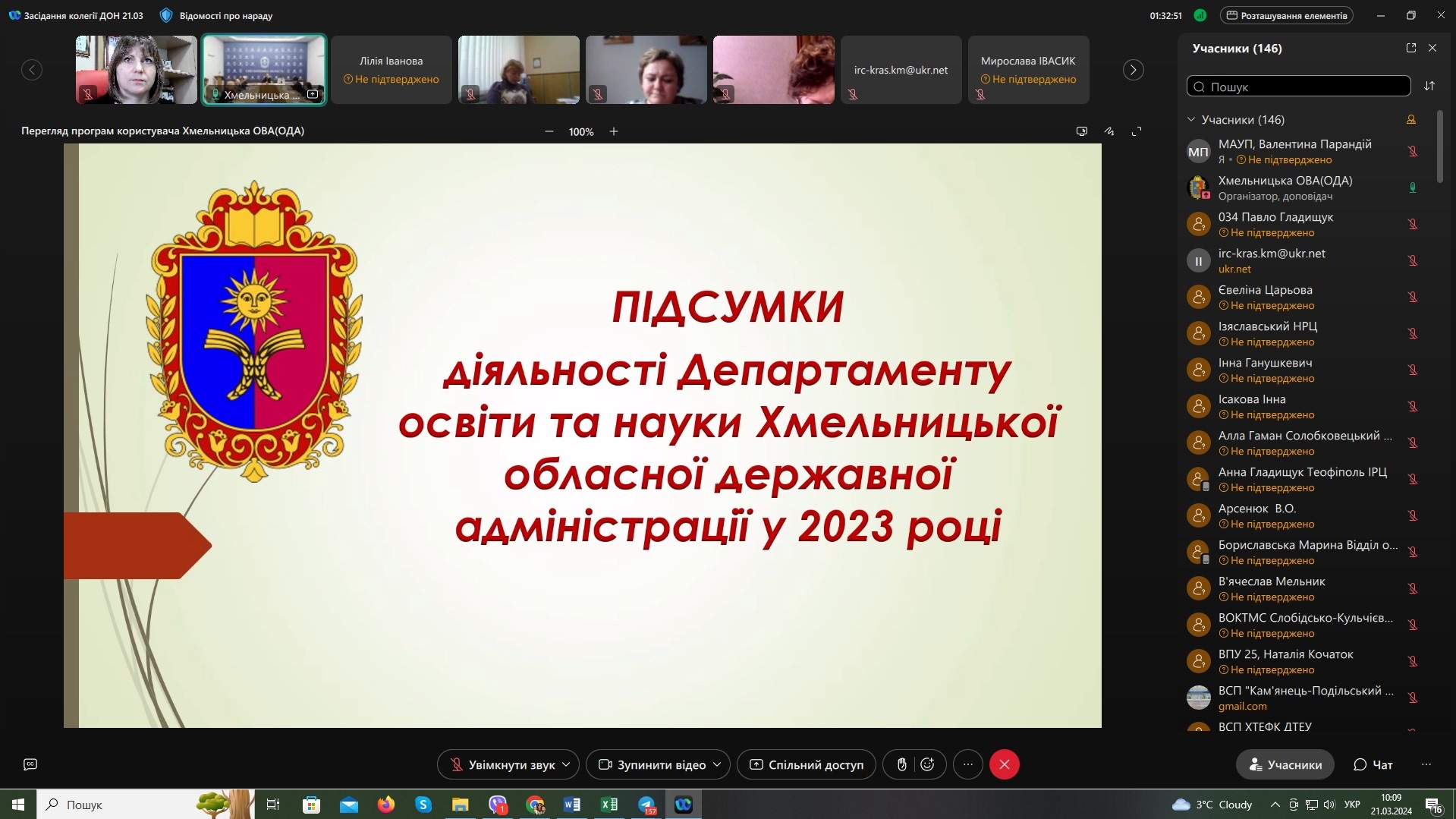The width and height of the screenshot is (1456, 819).
Task: Open the emoji reactions icon
Action: [927, 764]
